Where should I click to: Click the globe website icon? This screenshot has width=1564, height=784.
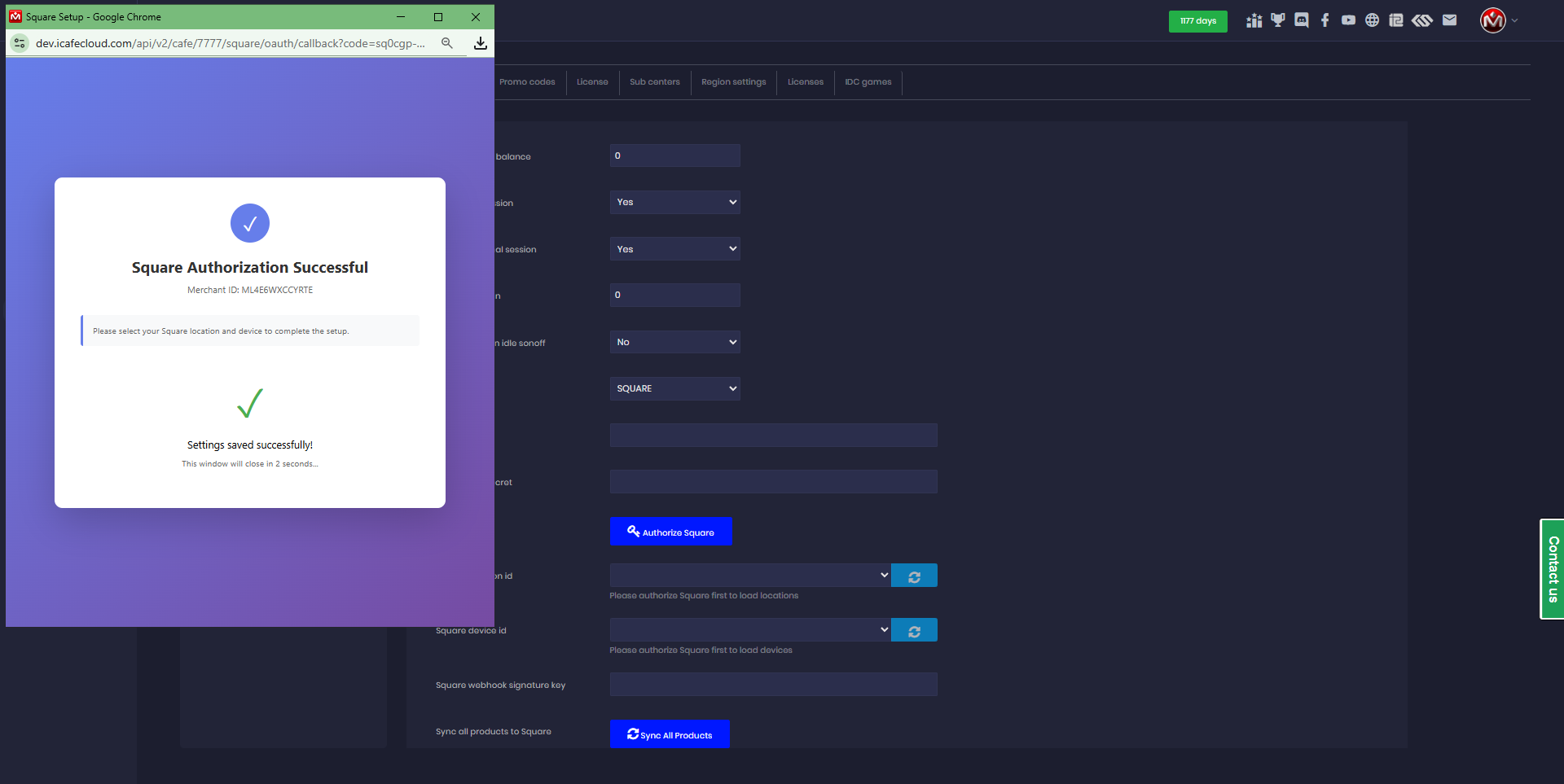click(x=1372, y=20)
